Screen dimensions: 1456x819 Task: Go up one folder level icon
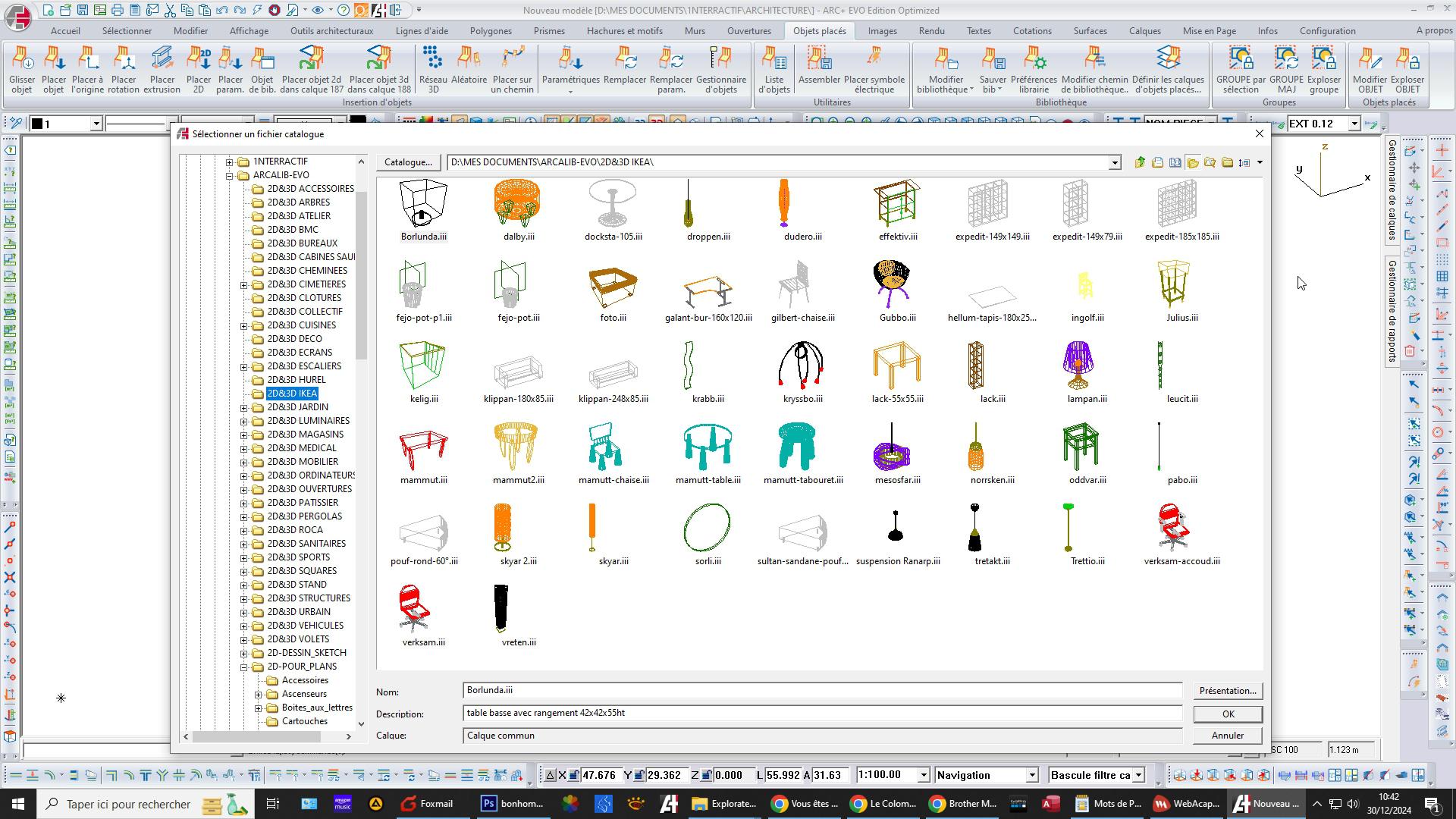1140,162
